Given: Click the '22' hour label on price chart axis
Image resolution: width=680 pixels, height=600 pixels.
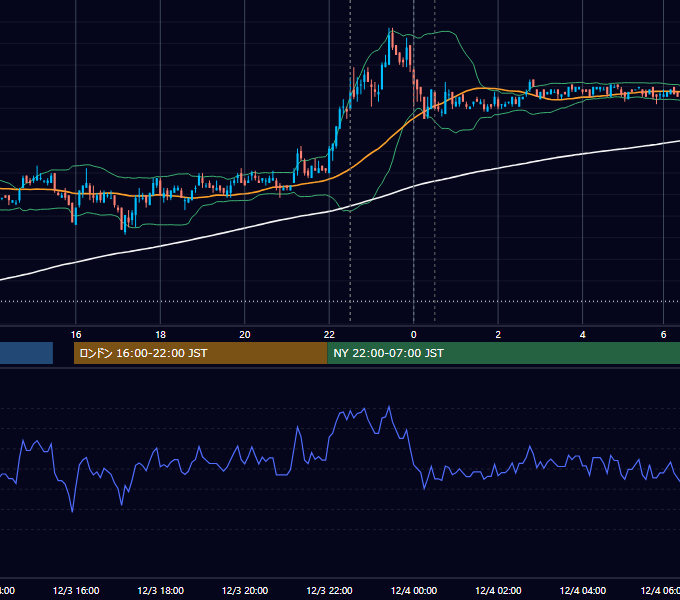Looking at the screenshot, I should pos(329,335).
